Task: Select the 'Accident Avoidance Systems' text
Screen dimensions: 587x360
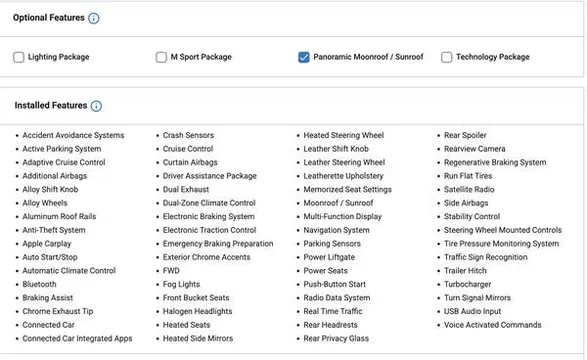Action: click(x=73, y=135)
